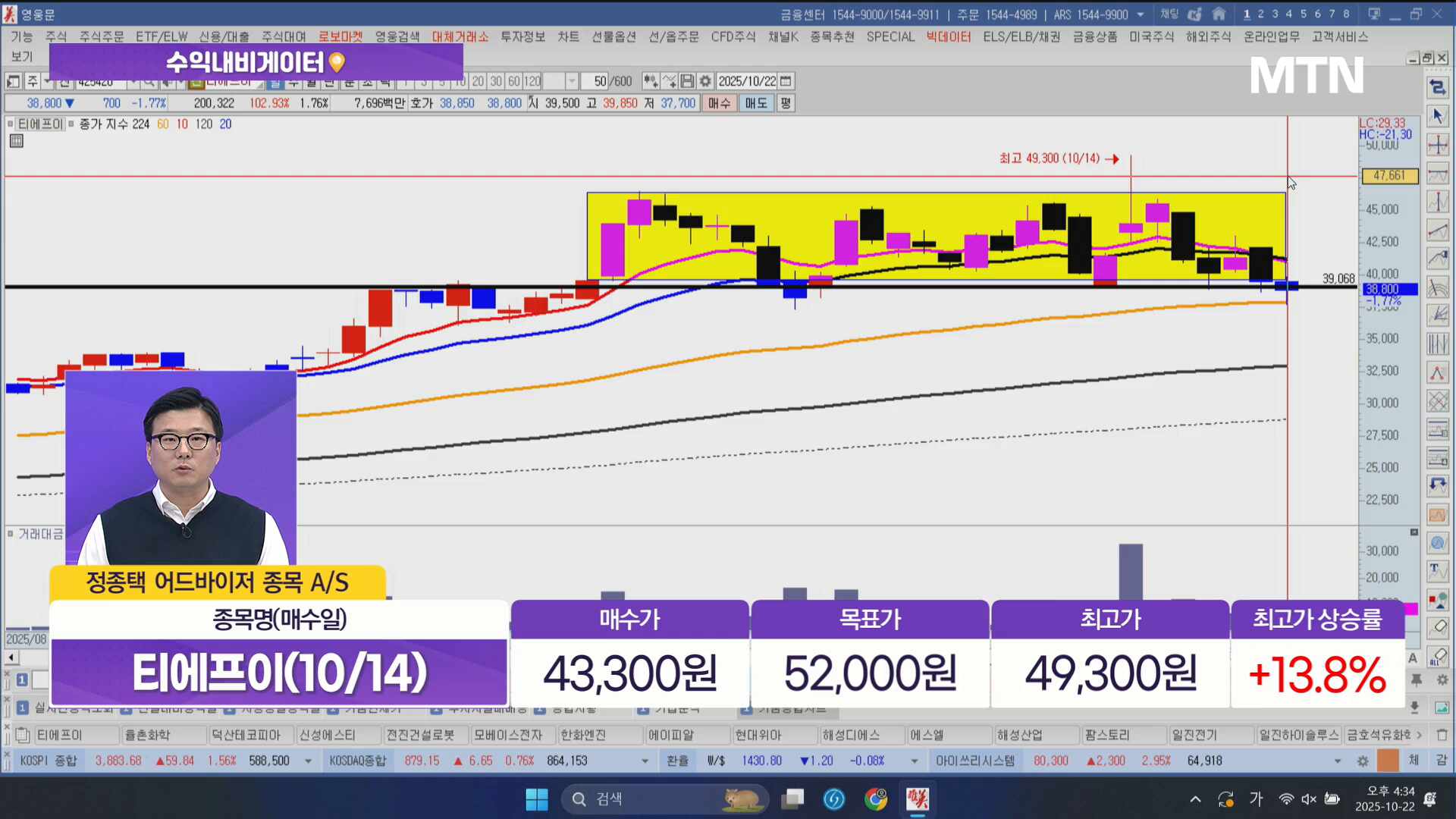The height and width of the screenshot is (819, 1456).
Task: Expand the KOSPI index dropdown arrow
Action: [x=308, y=761]
